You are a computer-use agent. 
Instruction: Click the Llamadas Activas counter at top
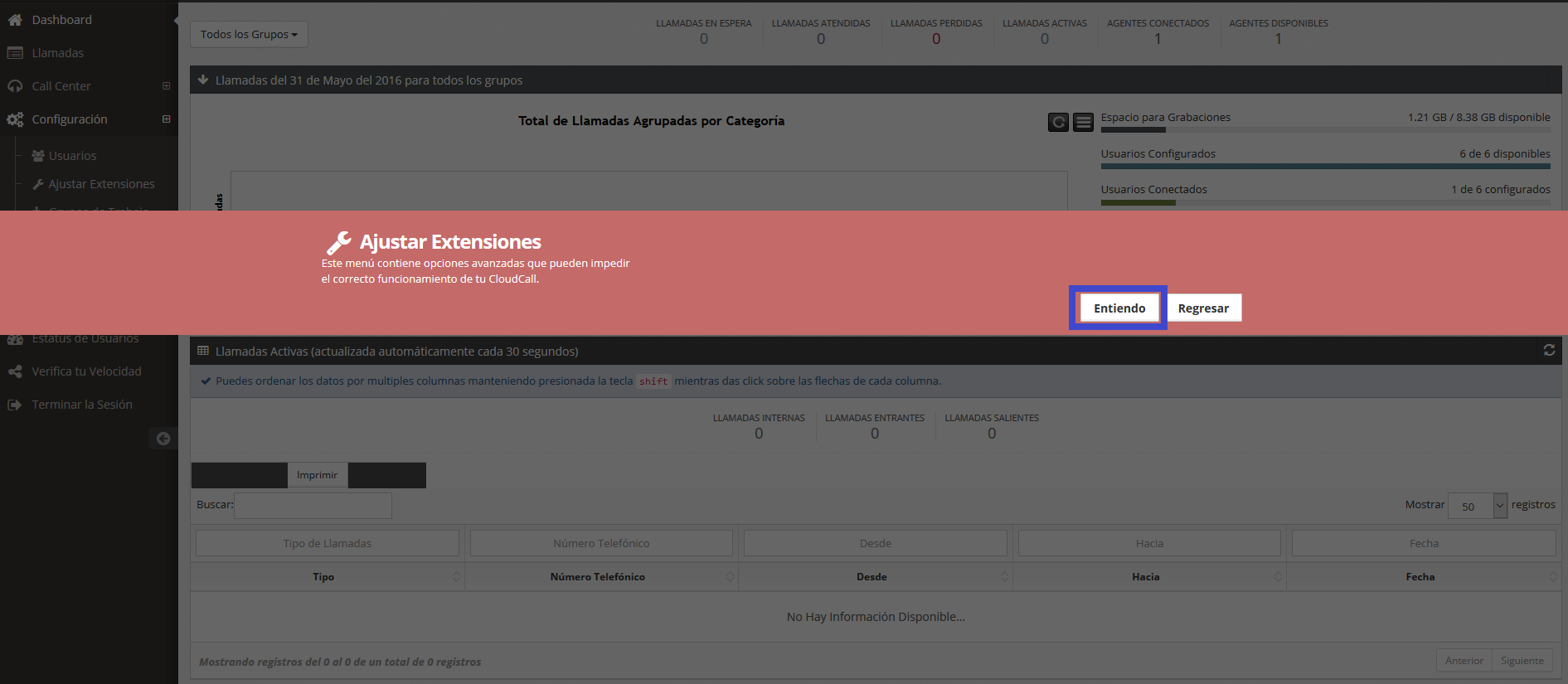pyautogui.click(x=1045, y=32)
